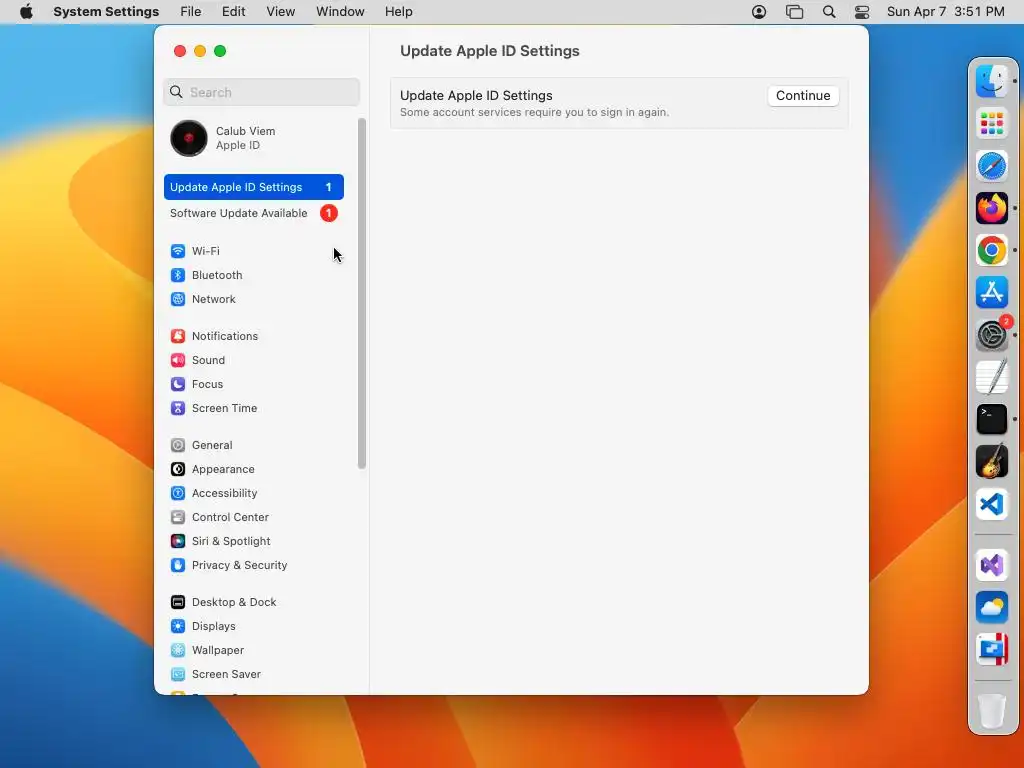1024x768 pixels.
Task: Click the Continue button
Action: (803, 95)
